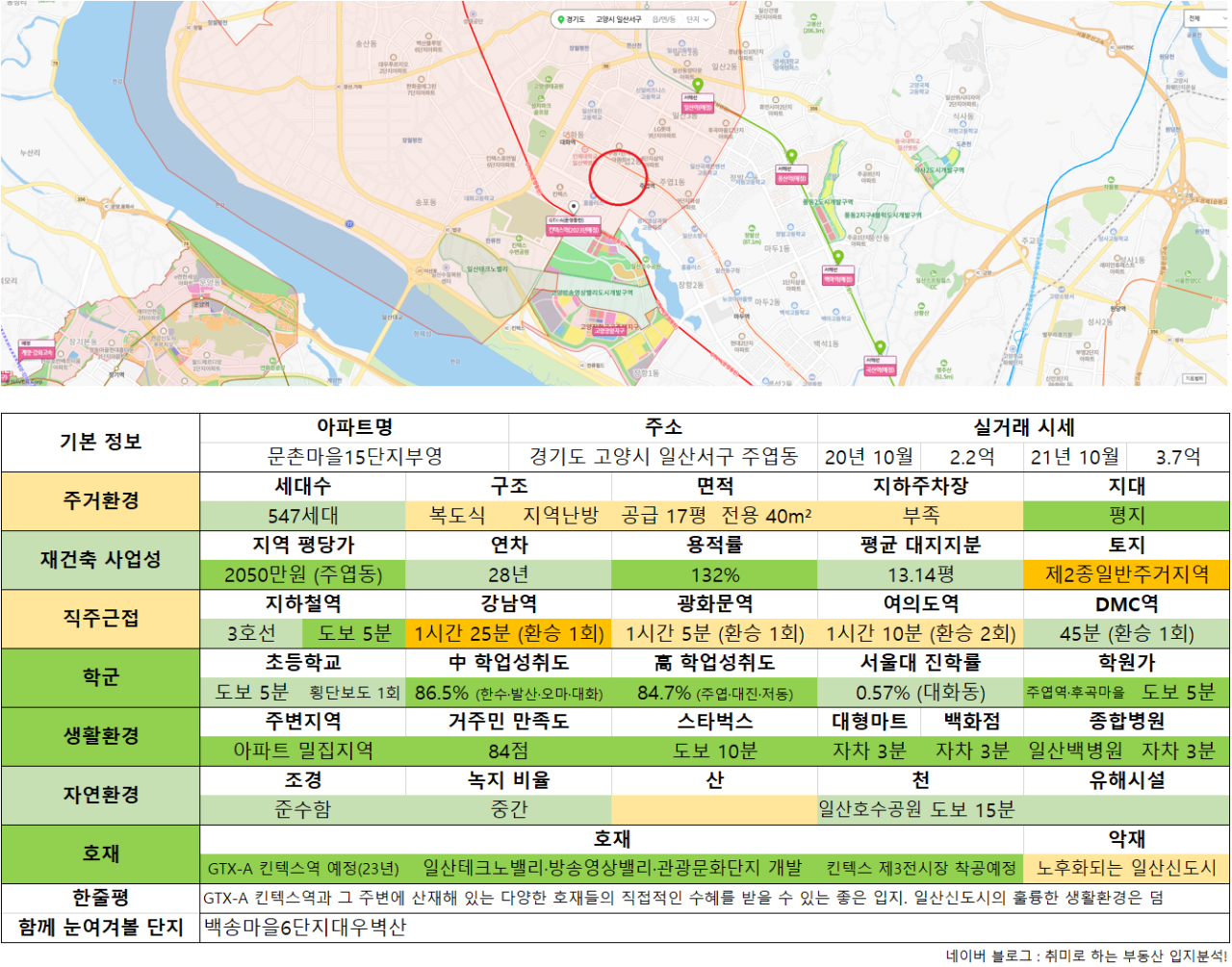Click the 정발산 mountain icon
Viewport: 1232px width, 967px height.
click(753, 229)
